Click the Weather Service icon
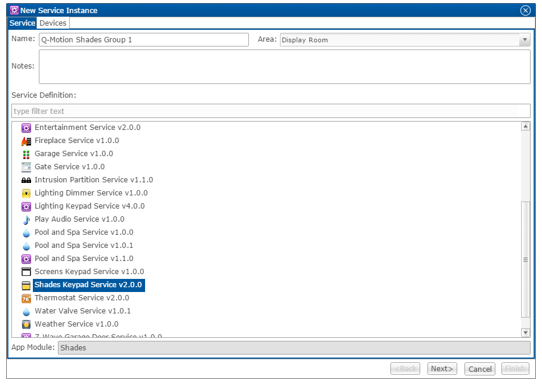Image resolution: width=542 pixels, height=385 pixels. 26,325
